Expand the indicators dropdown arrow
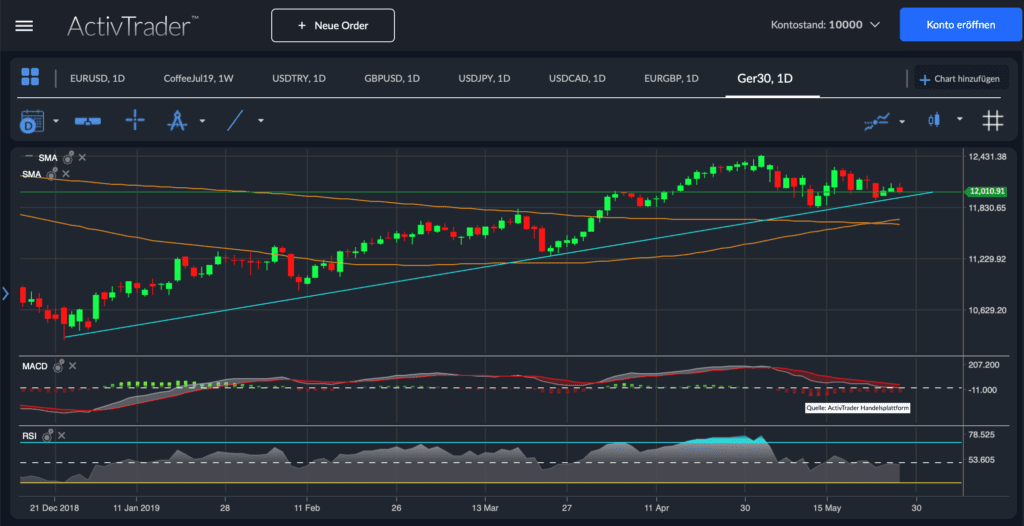This screenshot has height=526, width=1024. click(x=903, y=121)
